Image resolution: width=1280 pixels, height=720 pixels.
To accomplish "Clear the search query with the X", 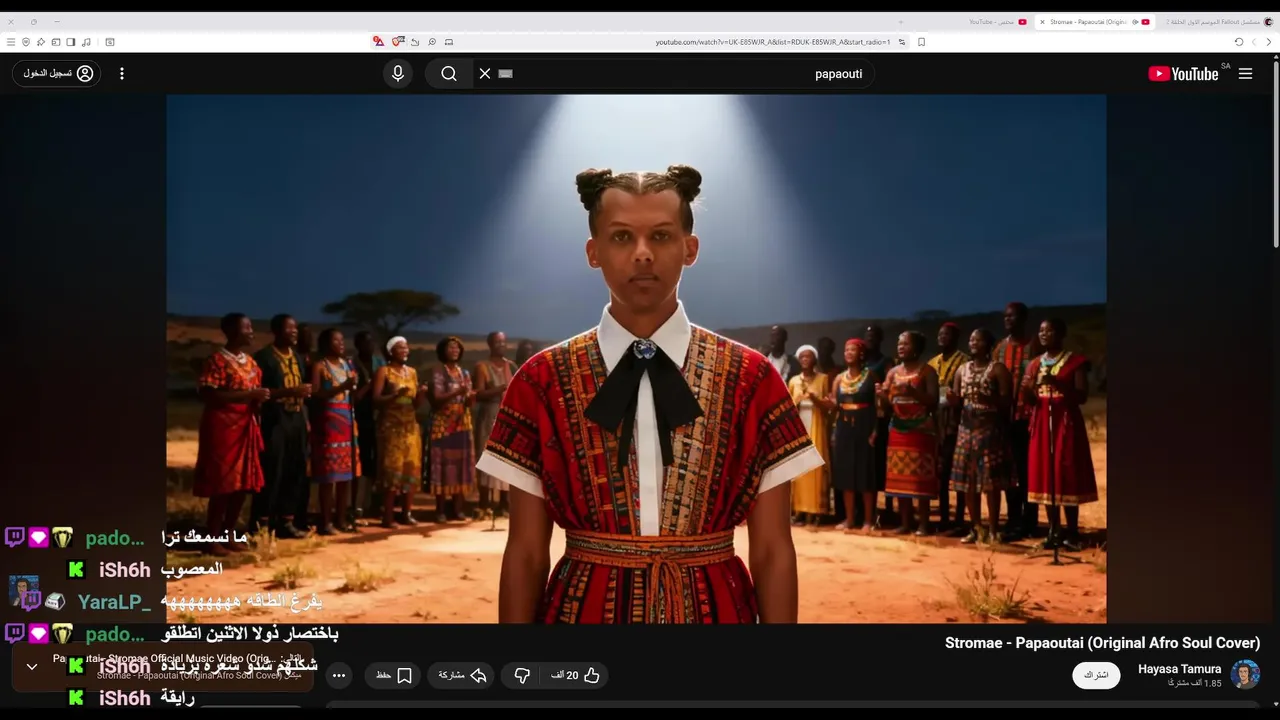I will (x=485, y=74).
